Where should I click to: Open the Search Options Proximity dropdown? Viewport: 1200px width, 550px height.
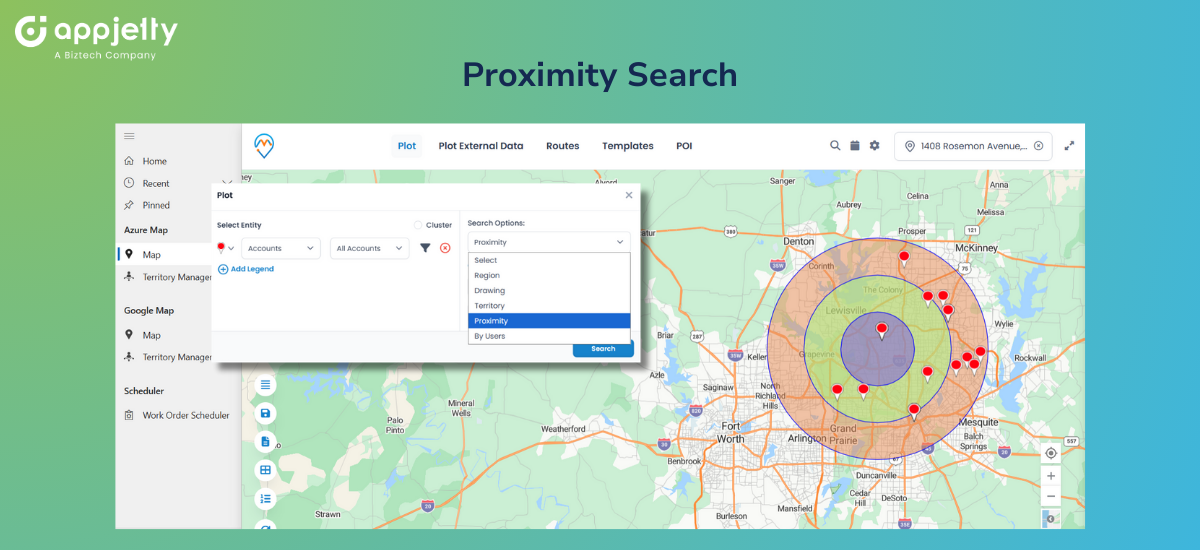click(x=549, y=242)
